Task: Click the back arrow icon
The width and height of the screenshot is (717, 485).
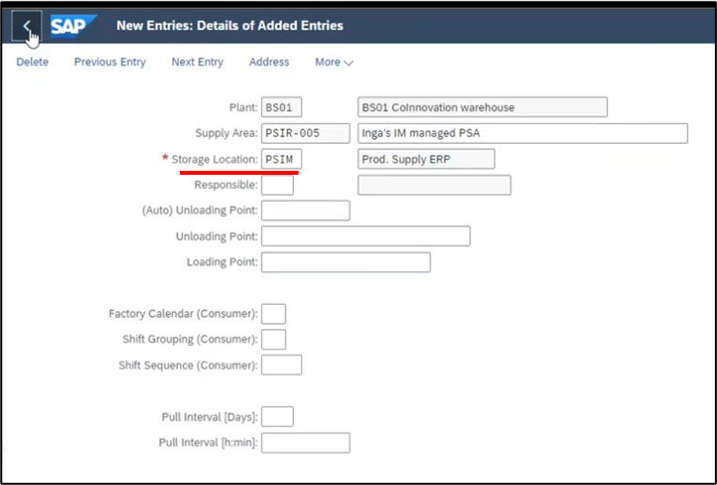Action: 27,26
